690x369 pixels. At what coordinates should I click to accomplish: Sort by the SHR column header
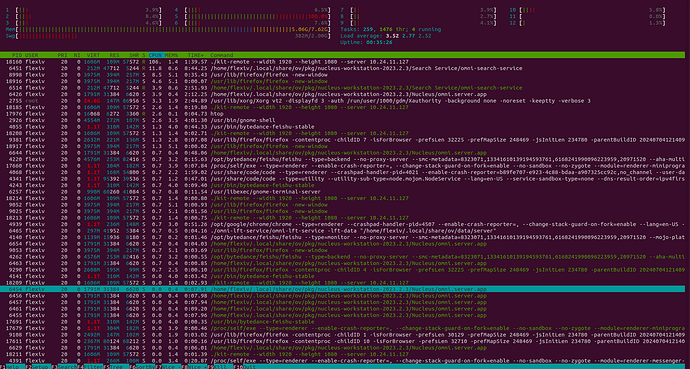[134, 55]
